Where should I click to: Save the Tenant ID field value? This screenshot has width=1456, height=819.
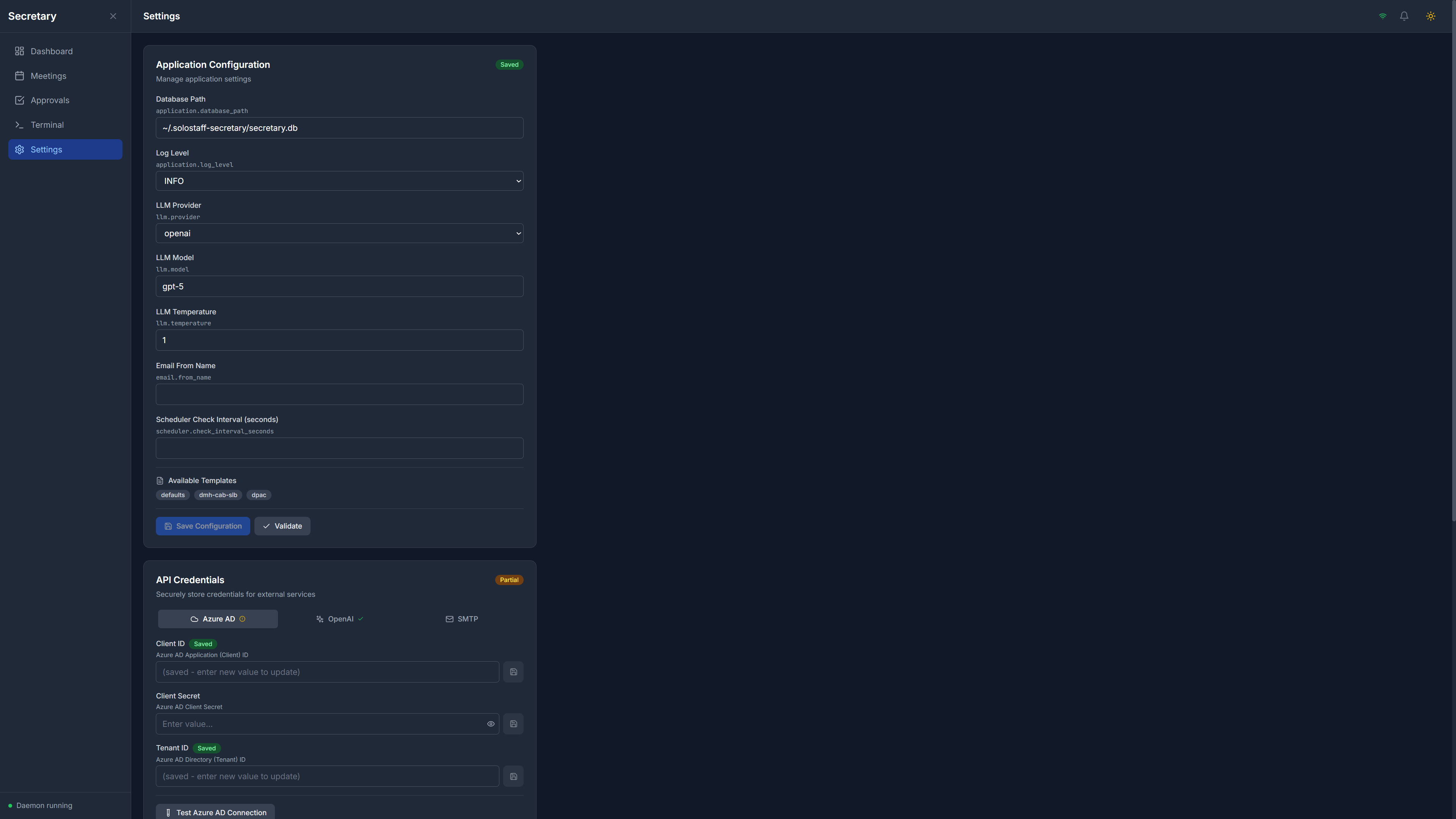point(513,776)
